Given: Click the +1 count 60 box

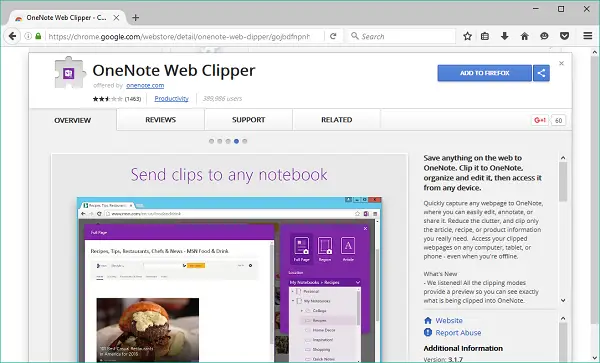Looking at the screenshot, I should [x=558, y=120].
